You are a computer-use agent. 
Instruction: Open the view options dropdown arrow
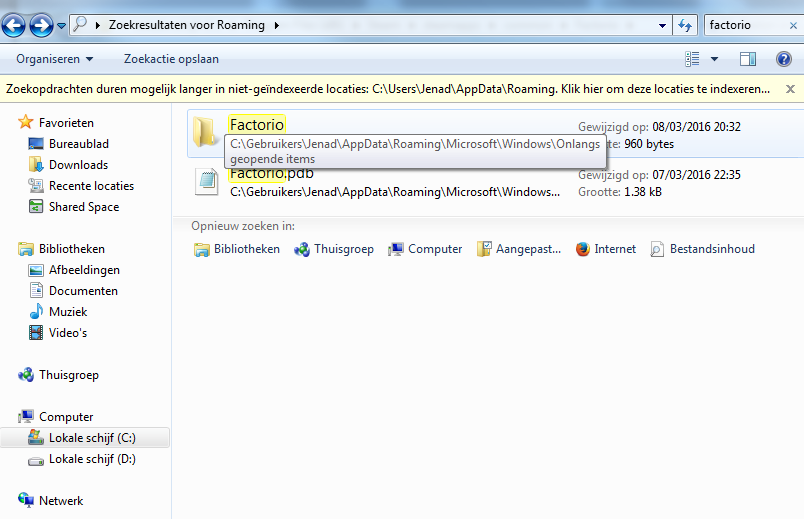click(714, 59)
